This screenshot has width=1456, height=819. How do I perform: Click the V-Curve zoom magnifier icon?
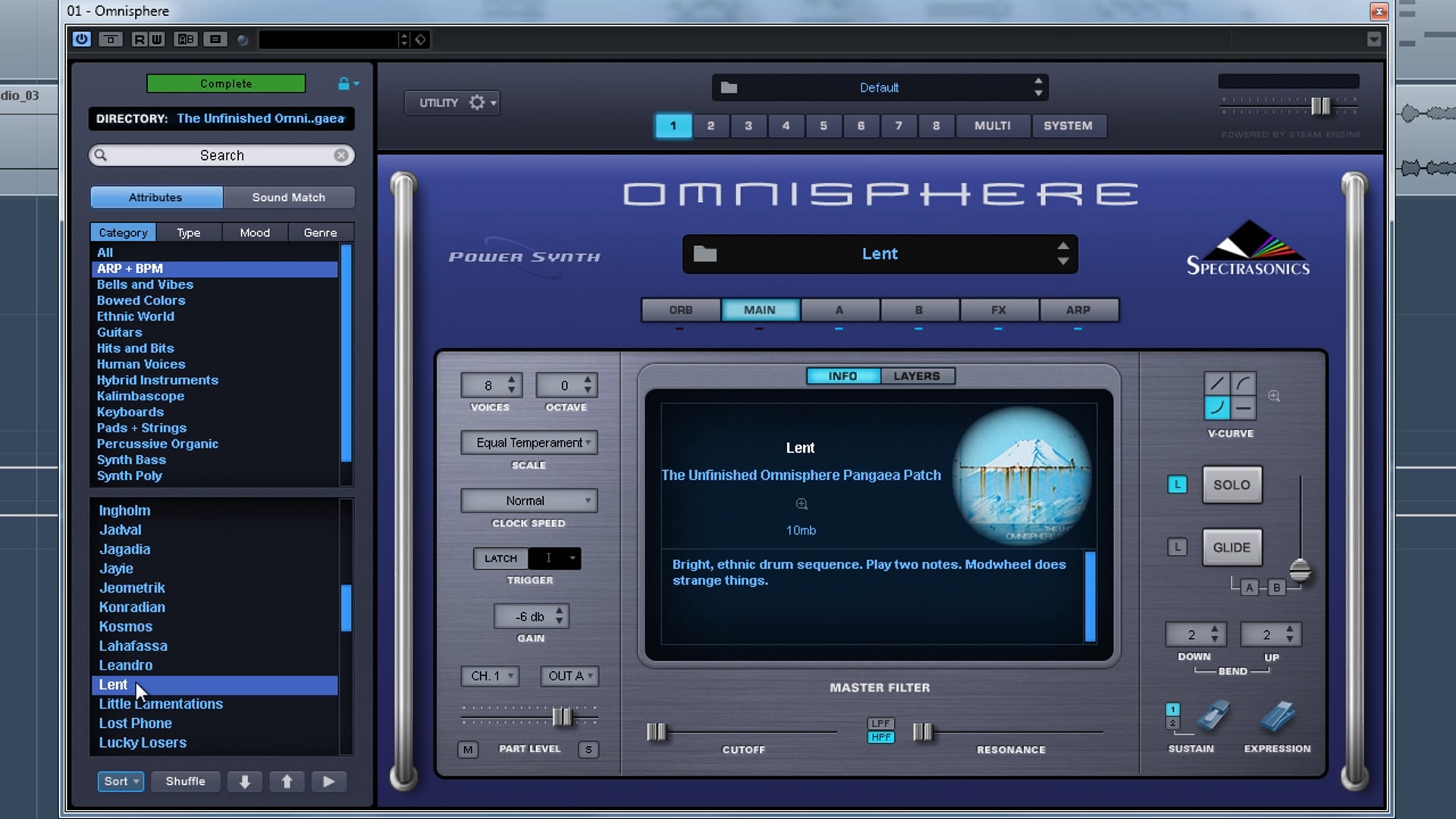(x=1274, y=396)
